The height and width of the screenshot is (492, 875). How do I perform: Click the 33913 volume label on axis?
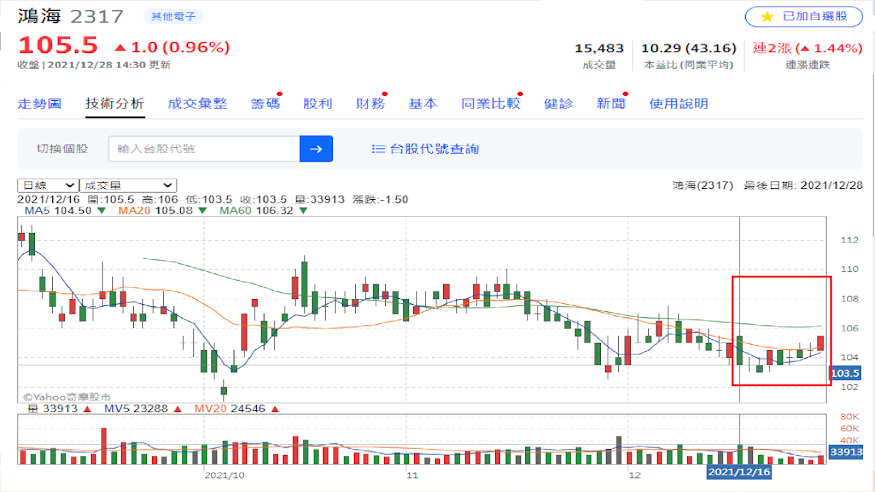coord(846,452)
